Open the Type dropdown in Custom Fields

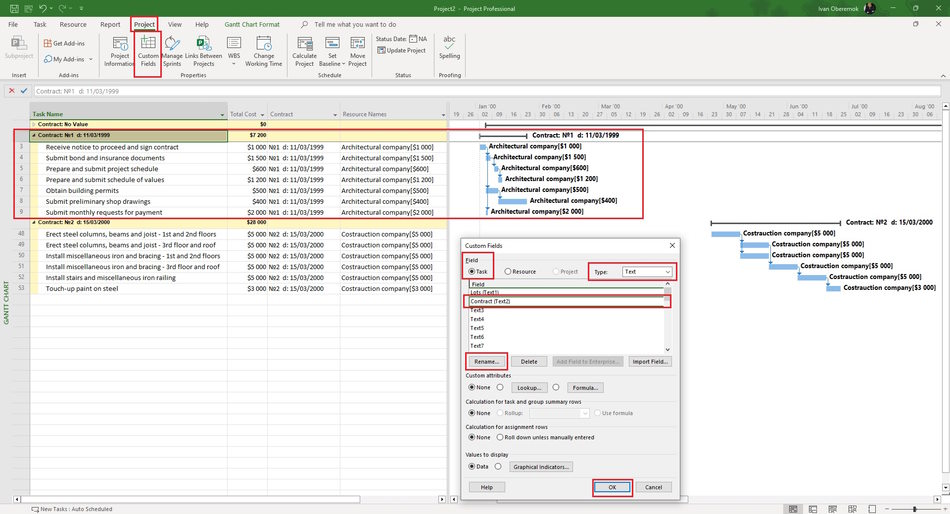point(646,272)
